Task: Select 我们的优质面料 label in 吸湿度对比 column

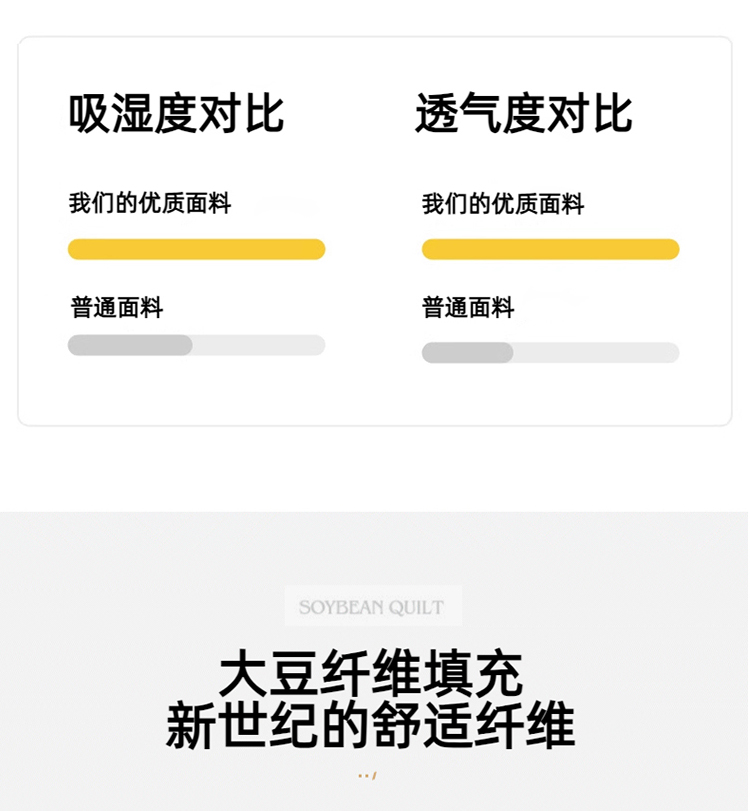Action: pos(150,204)
